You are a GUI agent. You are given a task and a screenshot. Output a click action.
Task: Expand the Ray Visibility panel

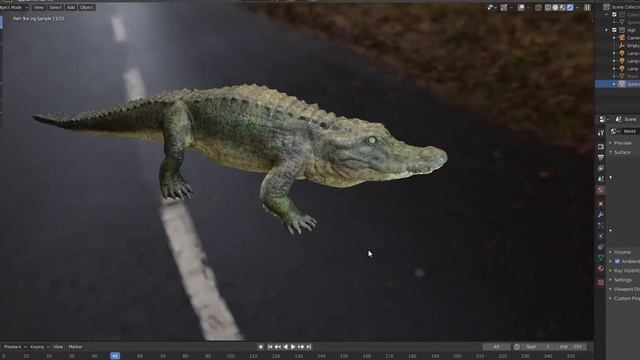[x=624, y=271]
